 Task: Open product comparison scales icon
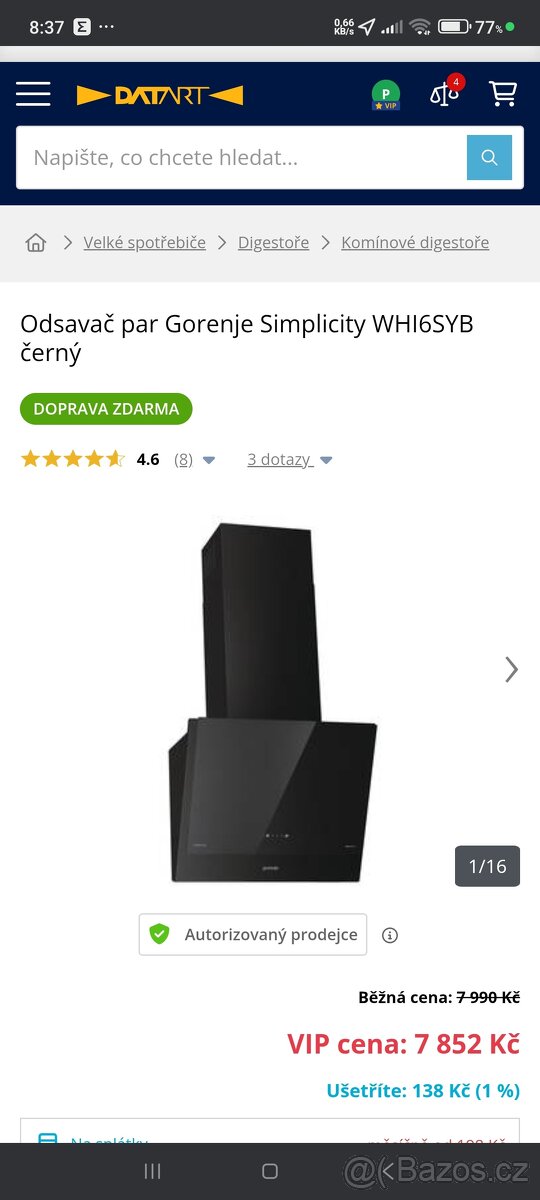[445, 93]
